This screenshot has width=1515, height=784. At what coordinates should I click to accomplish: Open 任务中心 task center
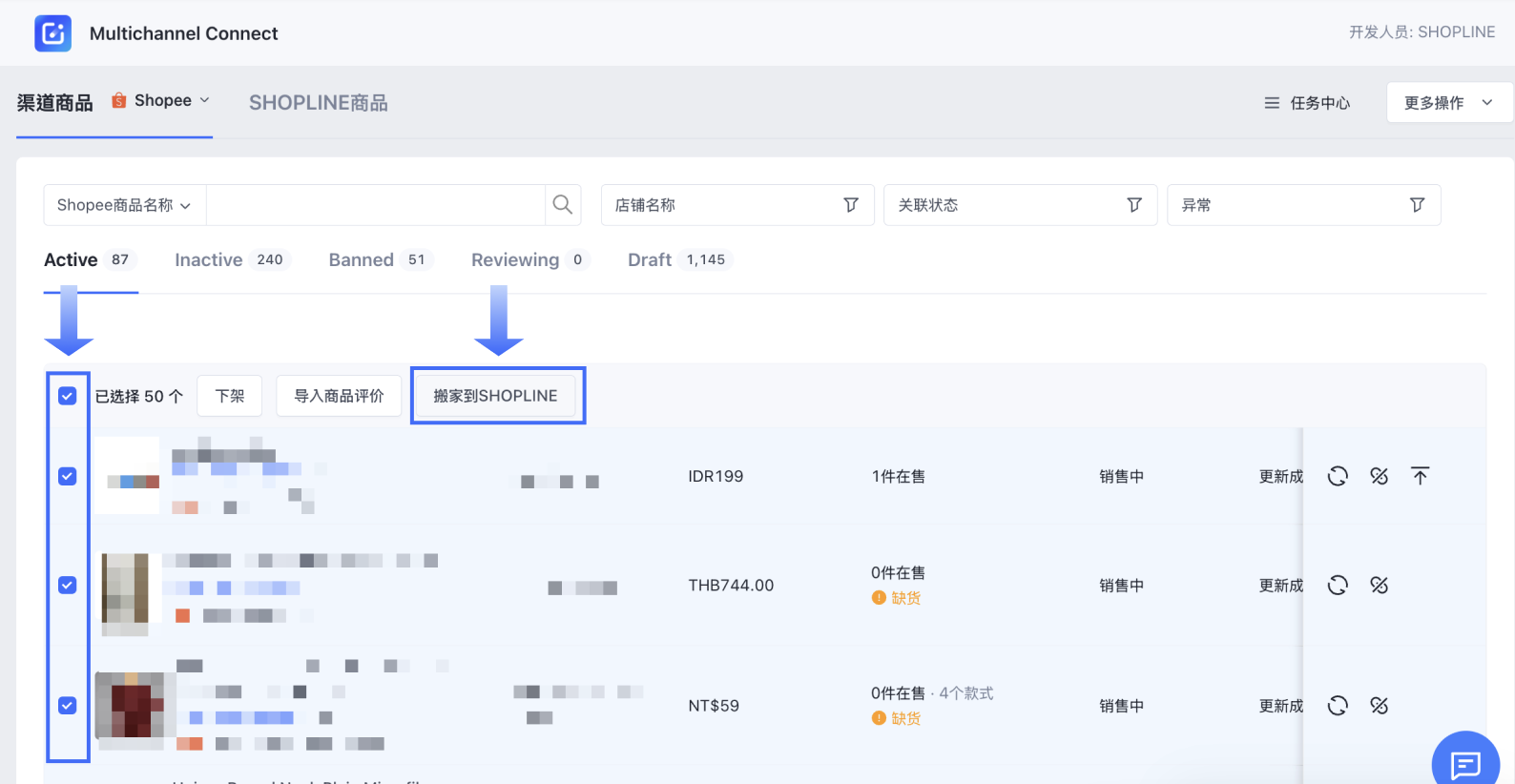tap(1307, 103)
